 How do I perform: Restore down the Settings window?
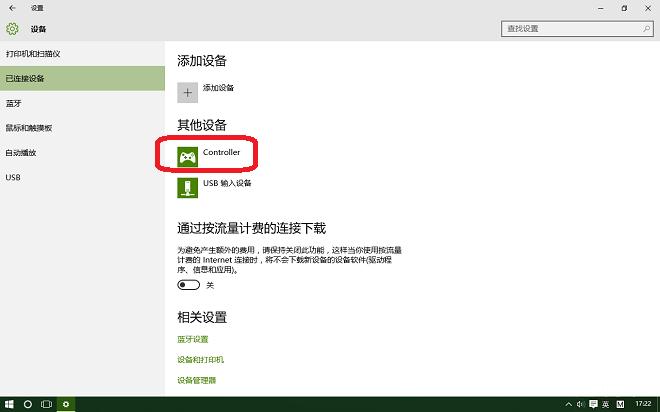624,8
